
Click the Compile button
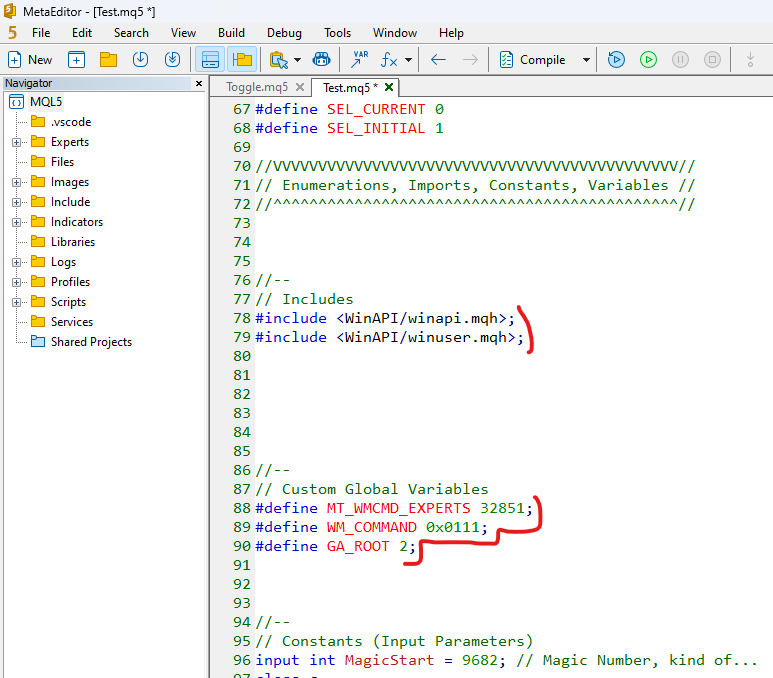pos(532,60)
